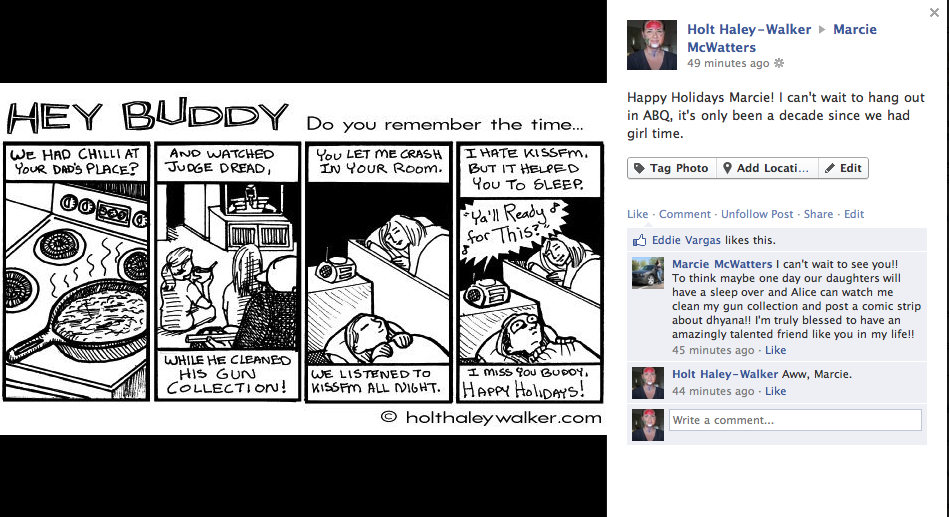Click the thumbs-up icon beside Eddie Vargas
The width and height of the screenshot is (949, 517).
click(639, 240)
